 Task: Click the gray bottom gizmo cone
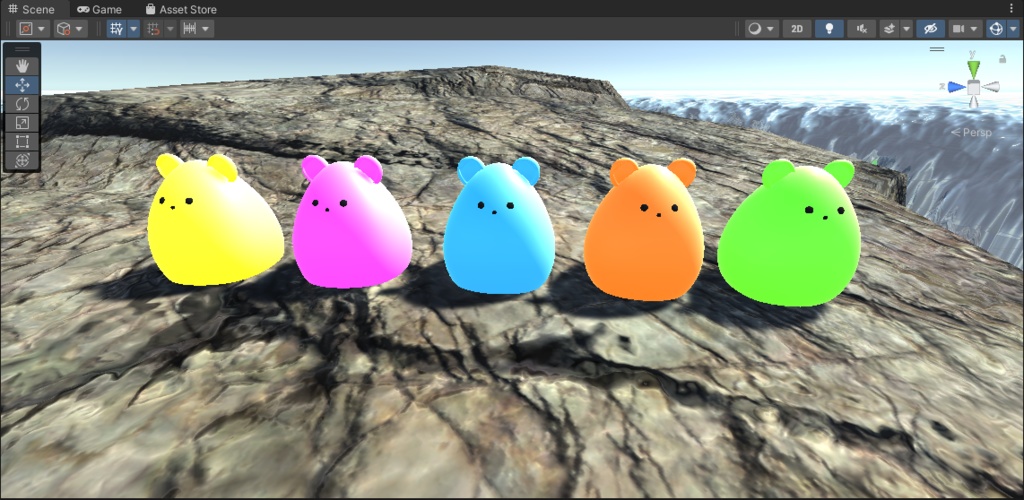pos(974,102)
